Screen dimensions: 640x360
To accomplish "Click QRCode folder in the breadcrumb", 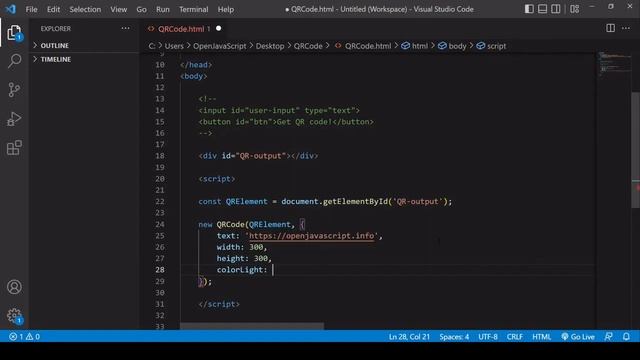I will point(308,46).
